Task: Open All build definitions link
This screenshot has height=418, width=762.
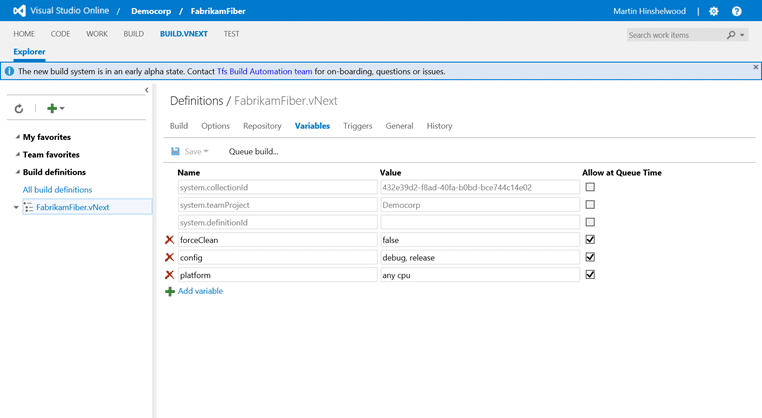Action: [x=57, y=190]
